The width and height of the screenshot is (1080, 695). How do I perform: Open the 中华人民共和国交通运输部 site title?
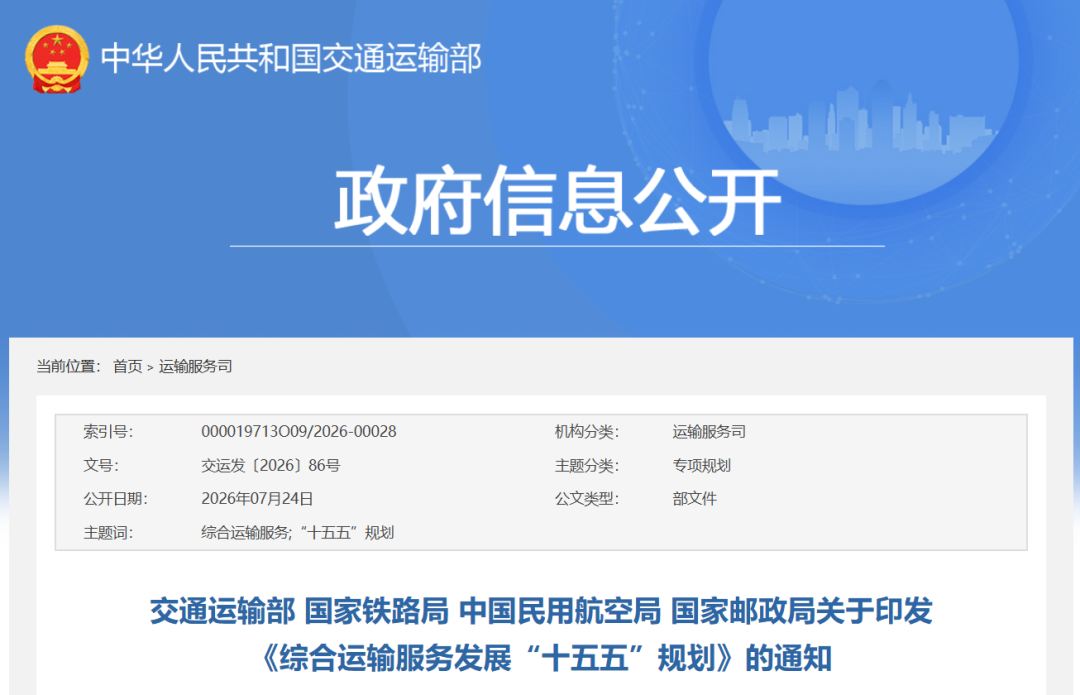click(x=291, y=59)
